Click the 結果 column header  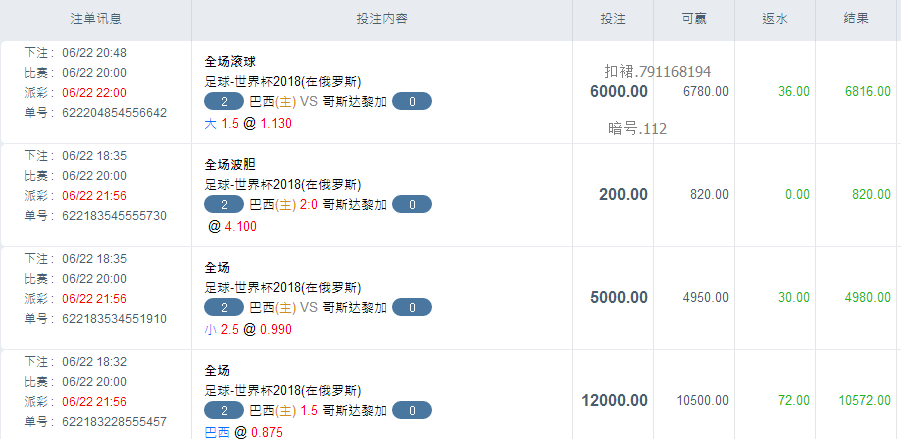(x=856, y=19)
